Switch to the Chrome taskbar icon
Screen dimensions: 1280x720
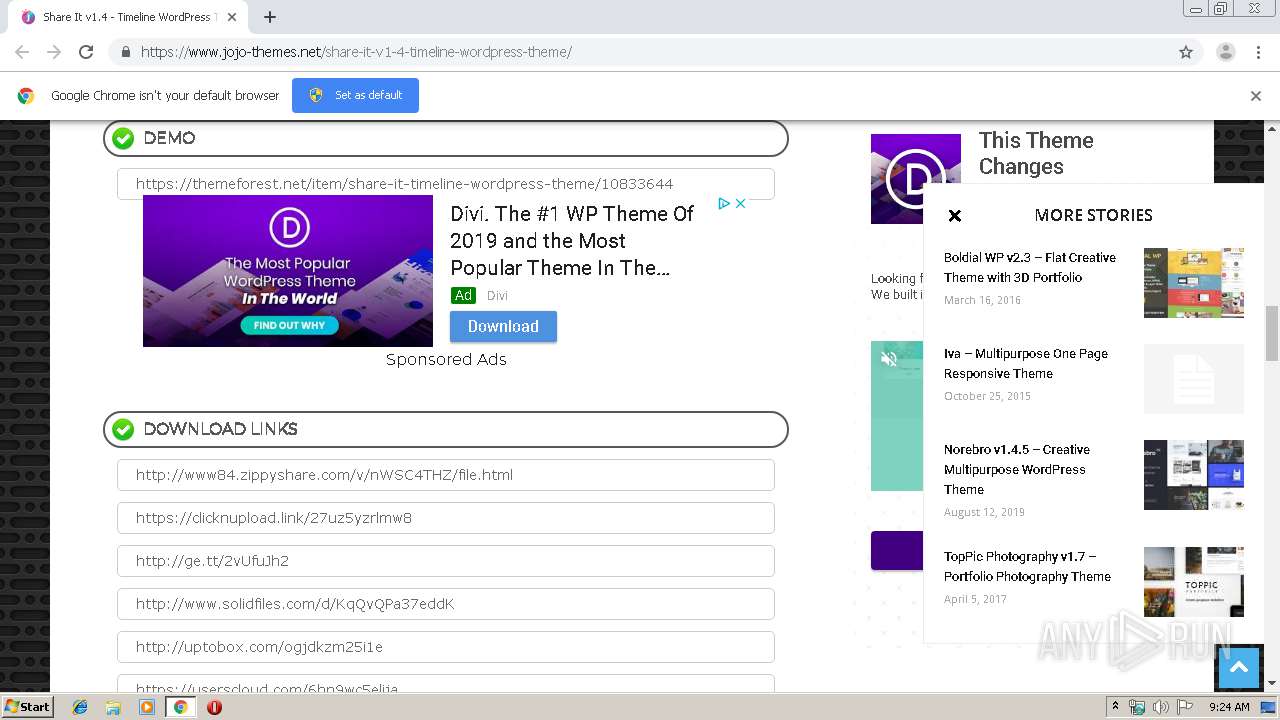click(180, 707)
